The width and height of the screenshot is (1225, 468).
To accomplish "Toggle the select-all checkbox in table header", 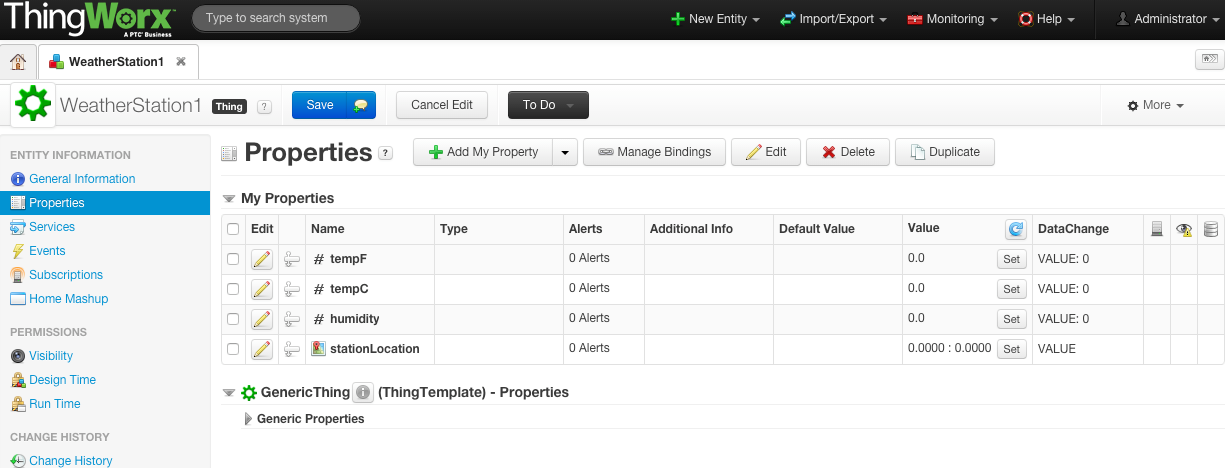I will (x=233, y=229).
